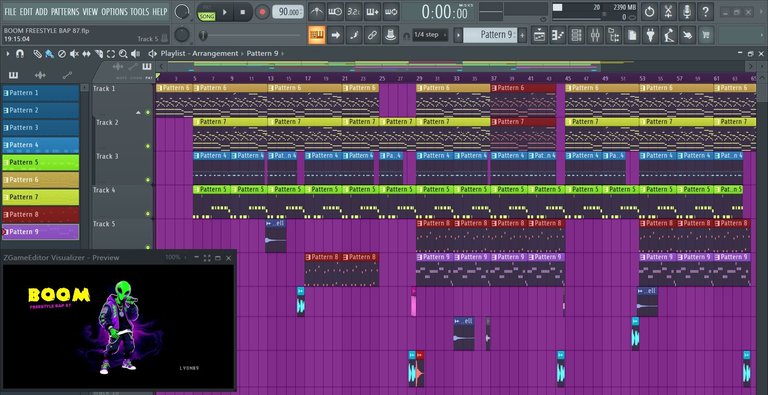
Task: Select the Playback speaker tool in Playlist
Action: point(135,54)
